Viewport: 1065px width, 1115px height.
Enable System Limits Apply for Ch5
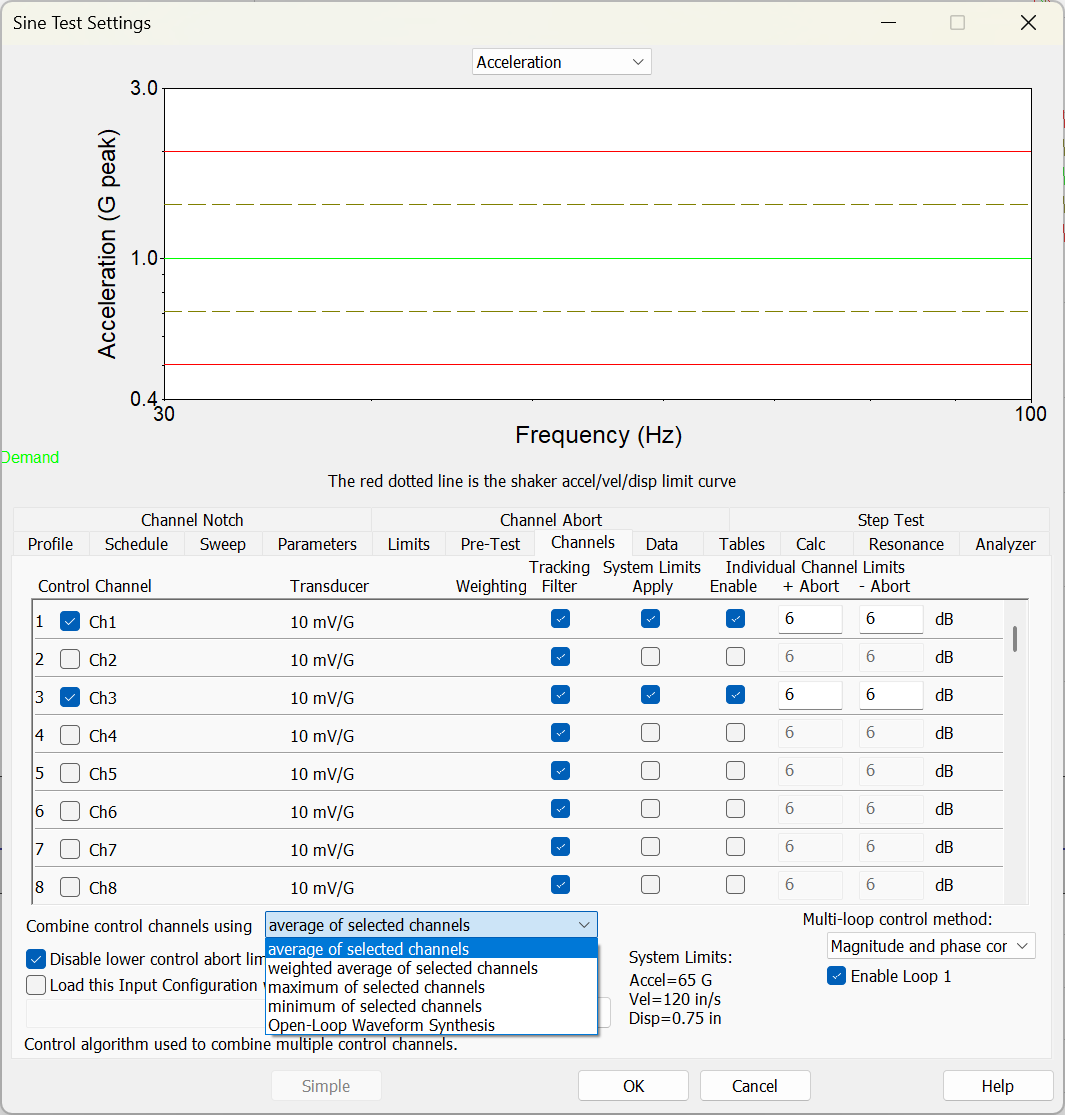651,770
